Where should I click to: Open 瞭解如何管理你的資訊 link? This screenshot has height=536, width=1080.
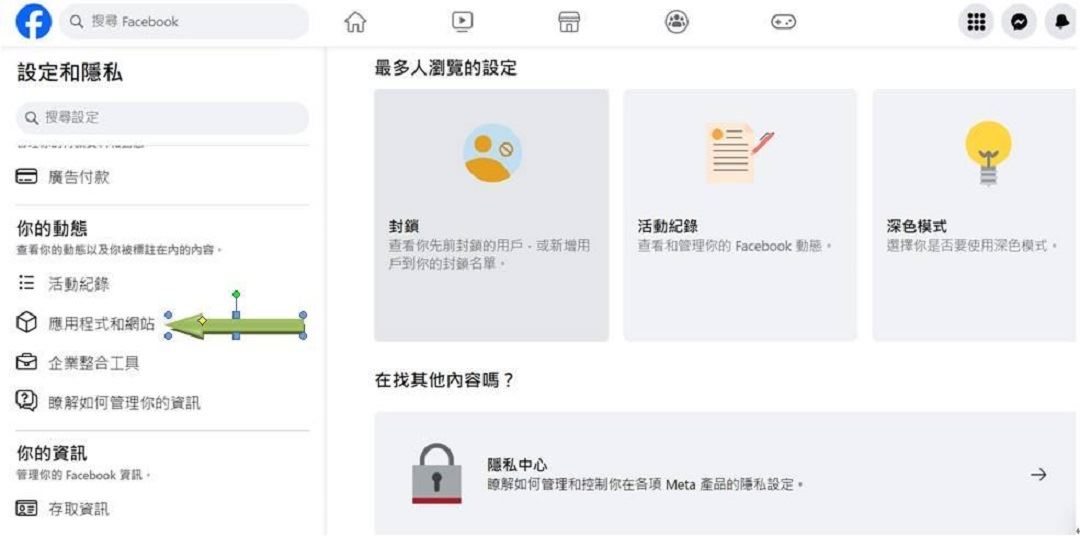pos(124,403)
